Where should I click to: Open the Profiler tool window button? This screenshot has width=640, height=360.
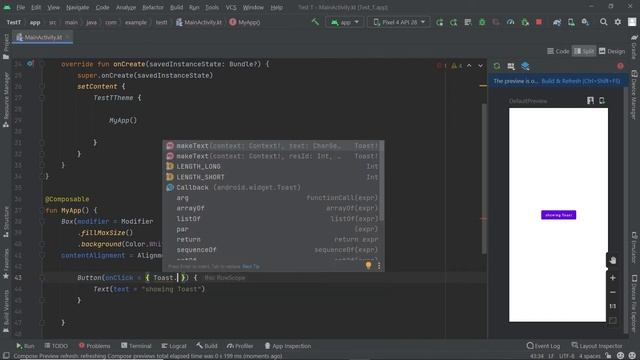240,346
